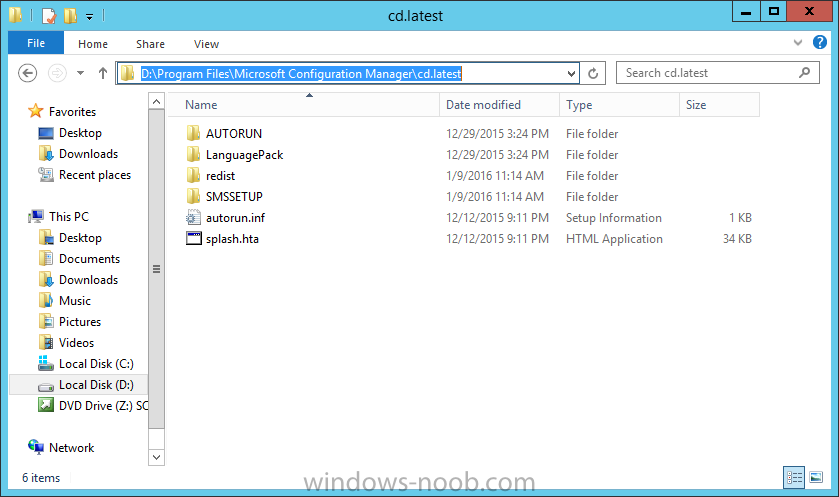
Task: Sort by the Size column header
Action: coord(719,105)
